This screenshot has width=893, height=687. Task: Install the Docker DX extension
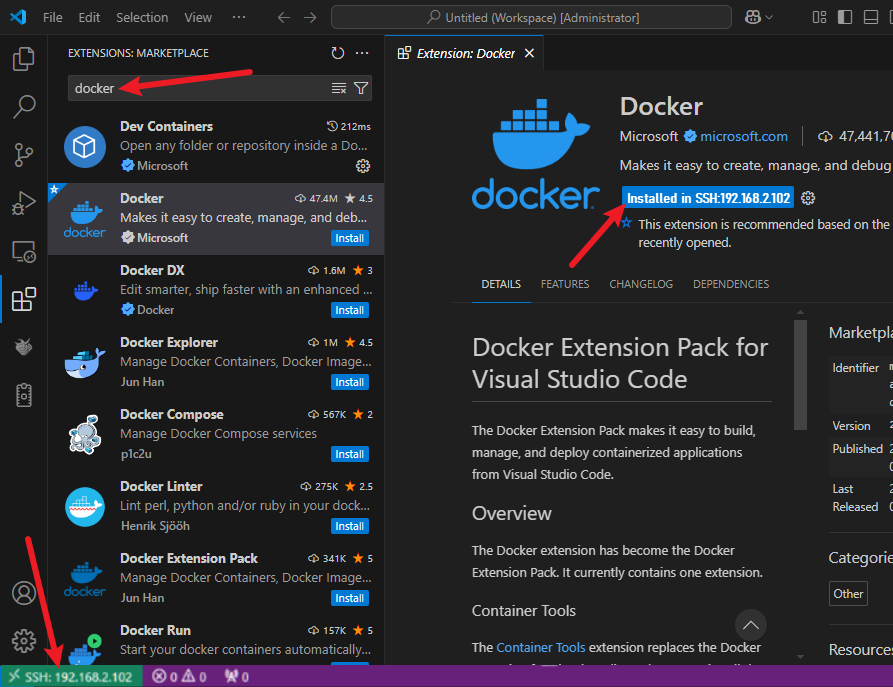click(x=350, y=310)
